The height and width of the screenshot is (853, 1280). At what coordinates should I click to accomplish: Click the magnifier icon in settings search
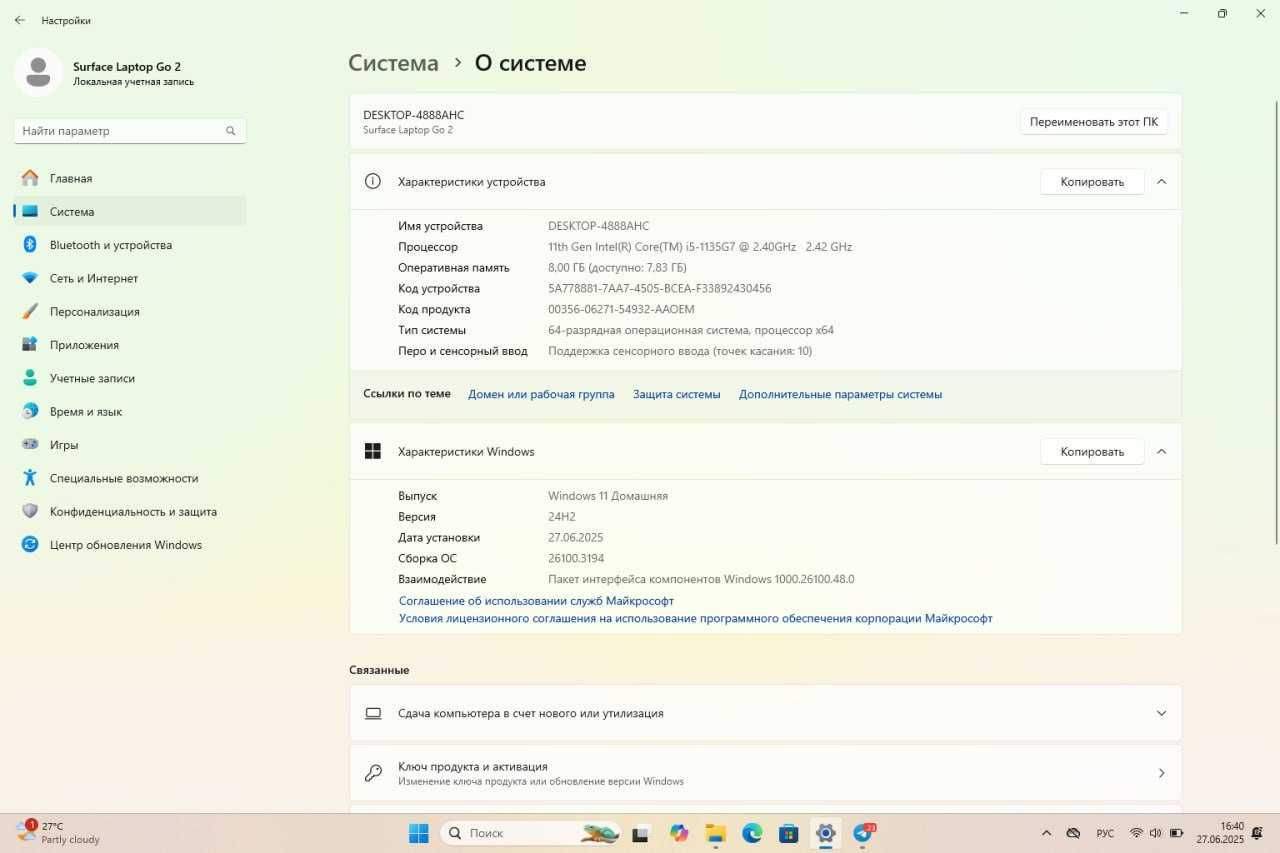230,131
